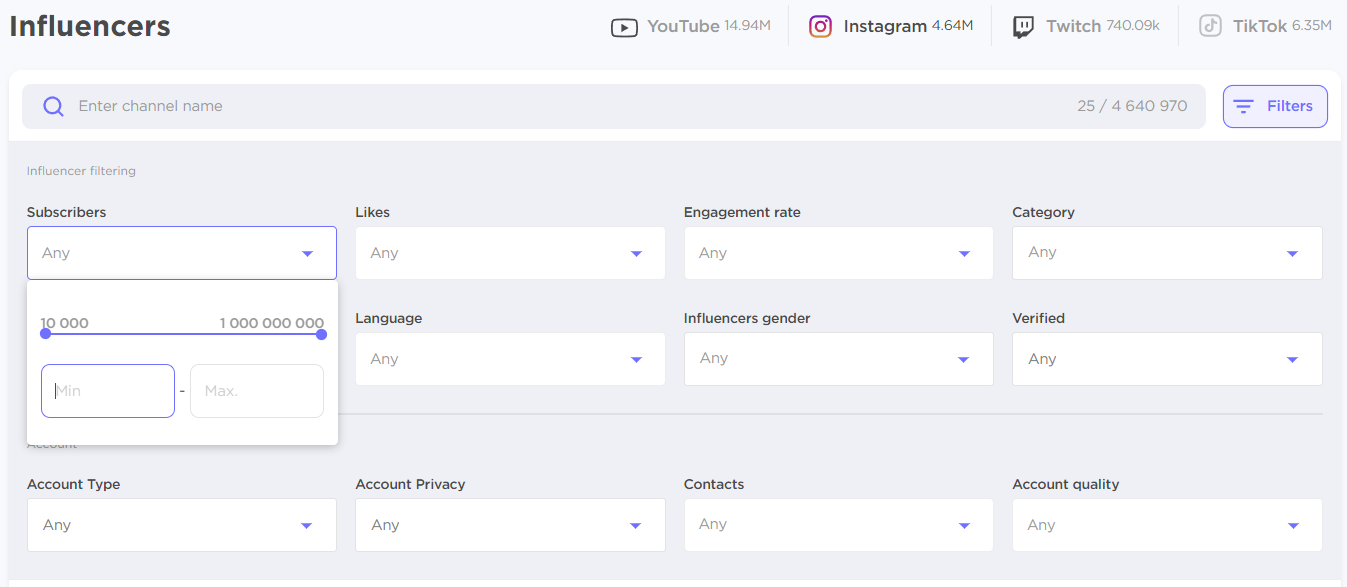Viewport: 1347px width, 587px height.
Task: Collapse the Subscribers dropdown
Action: [x=182, y=253]
